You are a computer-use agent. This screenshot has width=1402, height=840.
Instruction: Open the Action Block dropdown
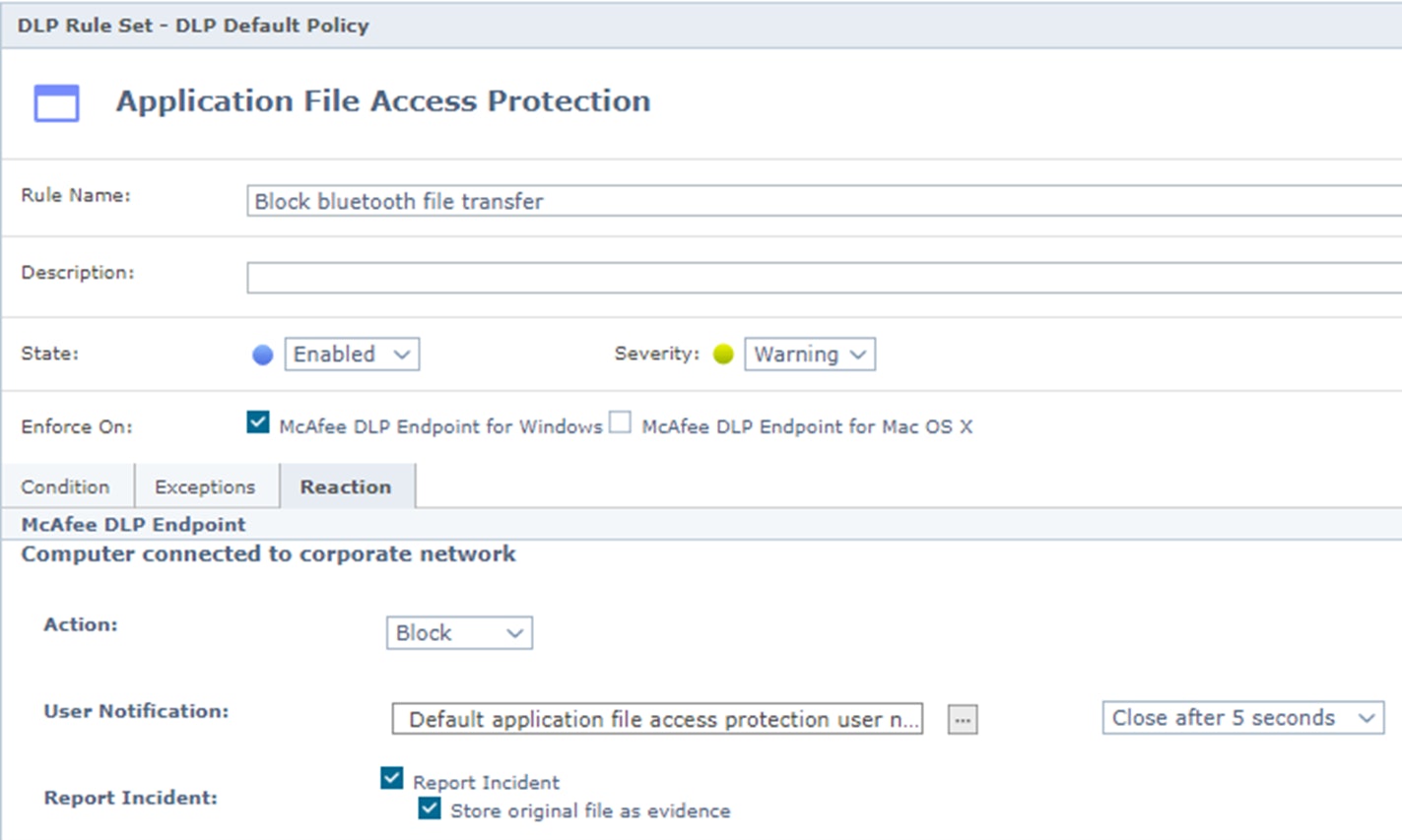point(459,633)
